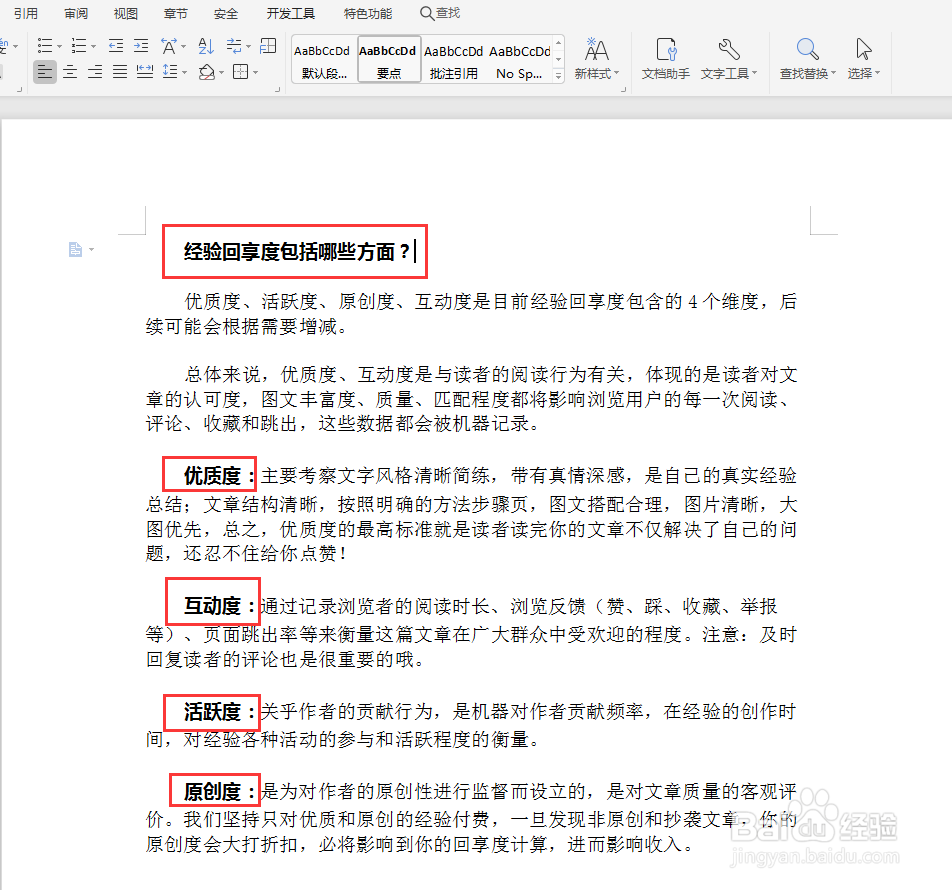
Task: Apply the 默认段... style
Action: coord(322,59)
